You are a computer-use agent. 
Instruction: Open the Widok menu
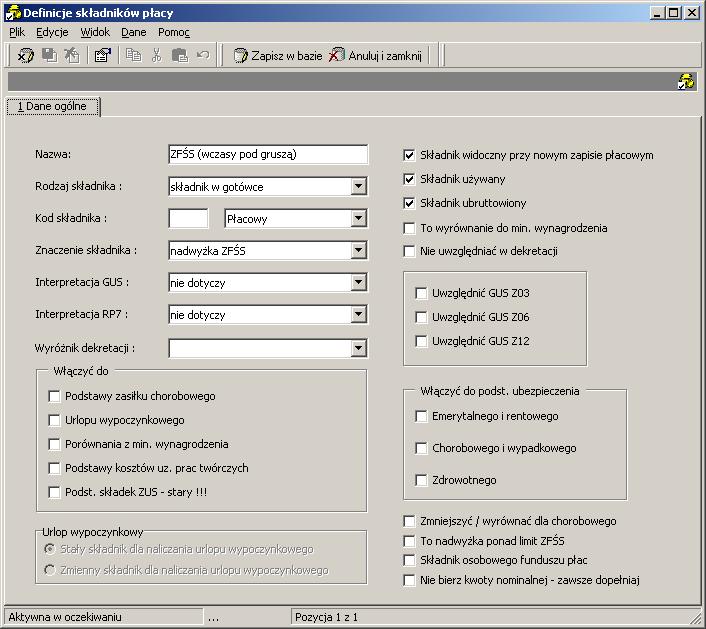[95, 32]
